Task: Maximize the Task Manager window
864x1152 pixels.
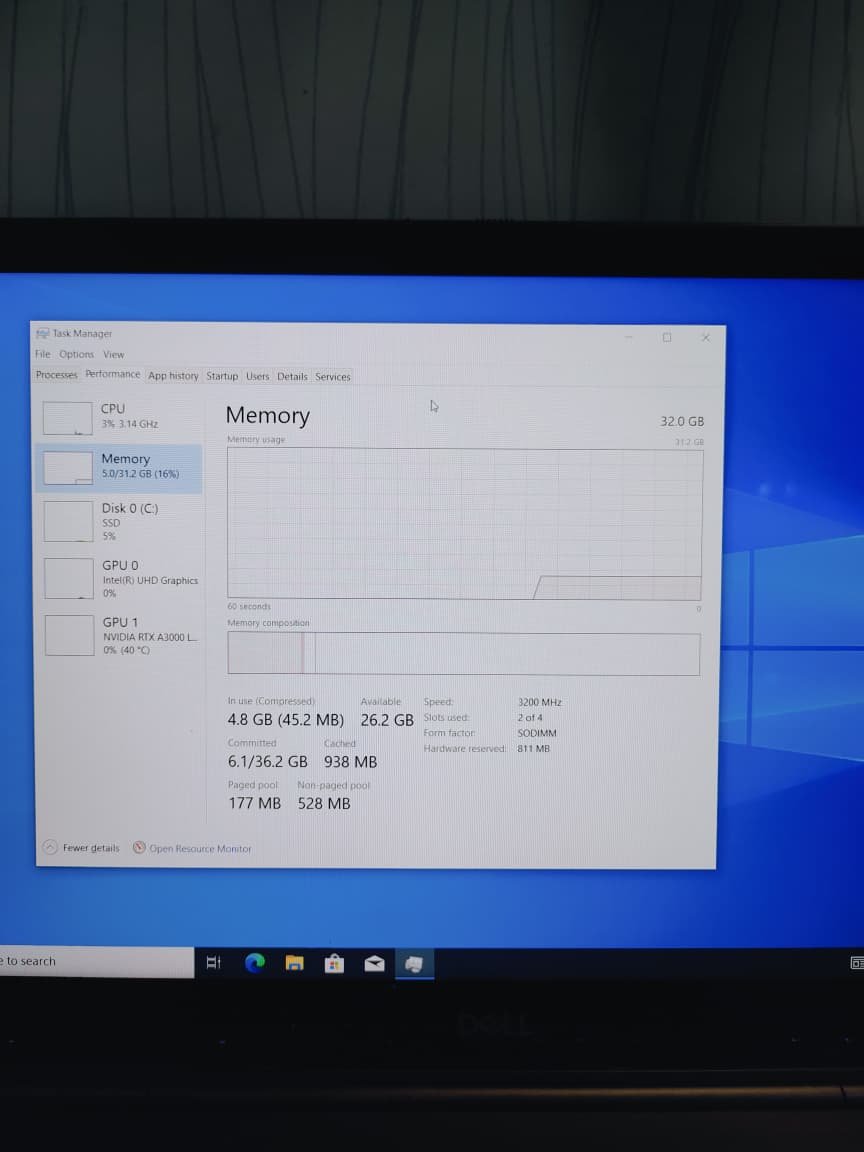Action: click(667, 337)
